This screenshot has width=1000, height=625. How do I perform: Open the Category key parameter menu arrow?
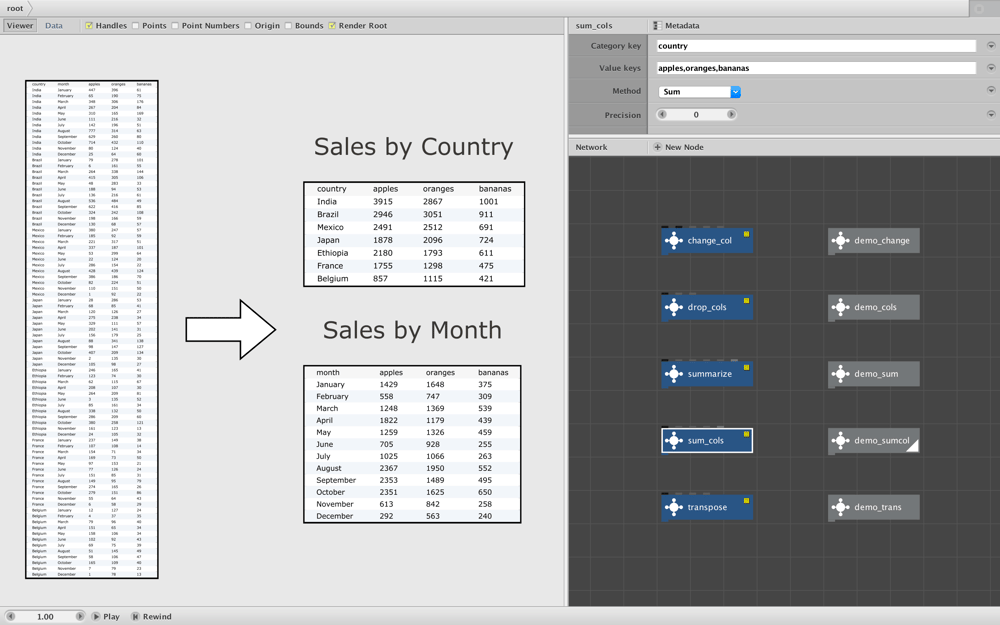click(991, 46)
